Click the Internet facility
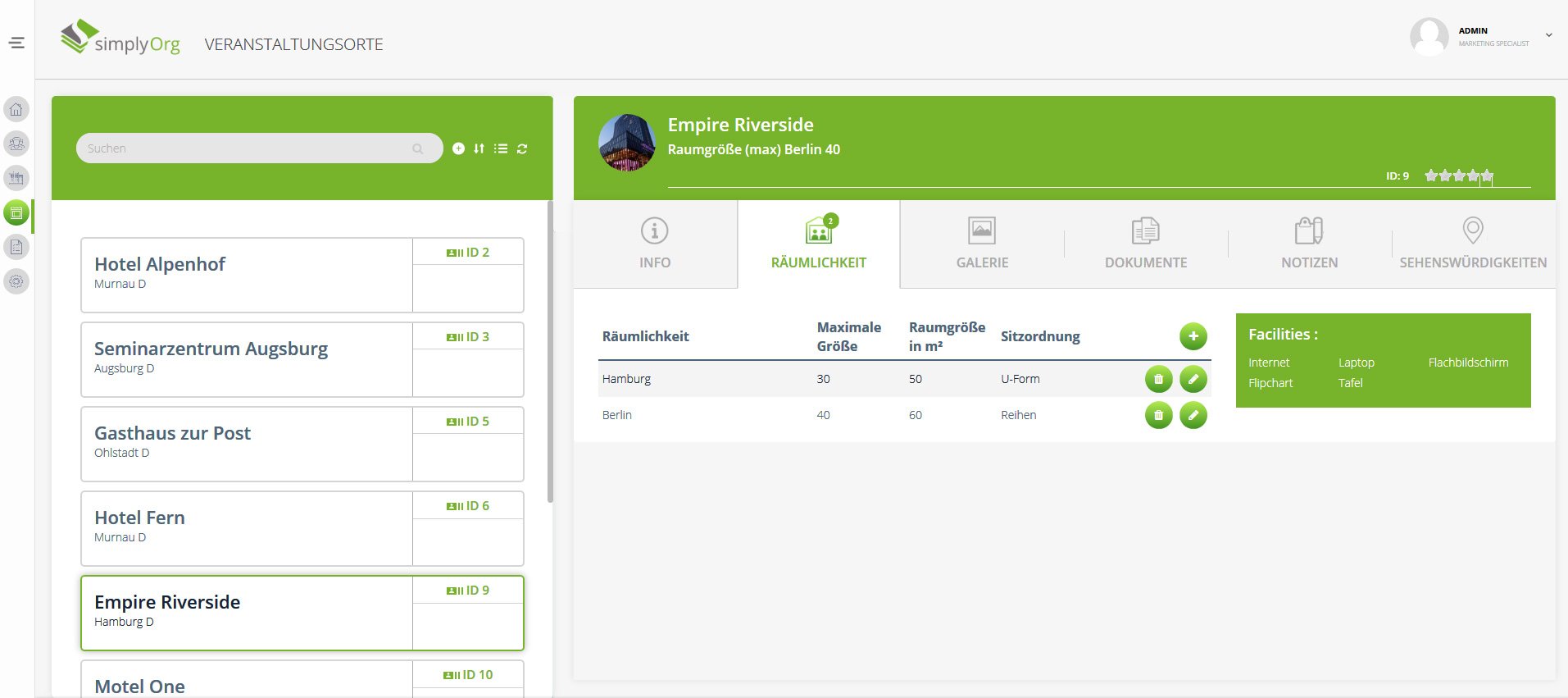 coord(1269,363)
